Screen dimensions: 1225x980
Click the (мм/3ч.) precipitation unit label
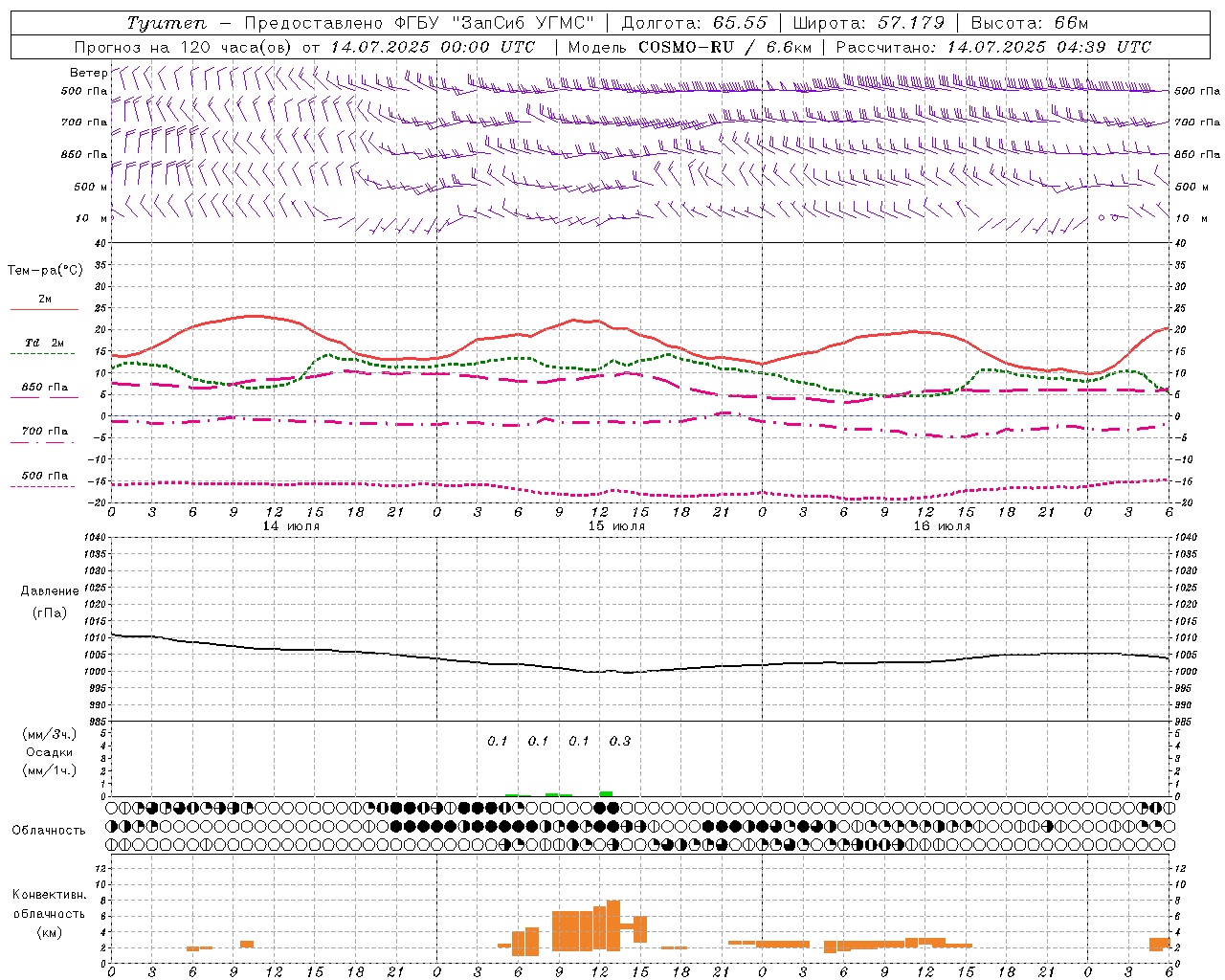click(50, 734)
